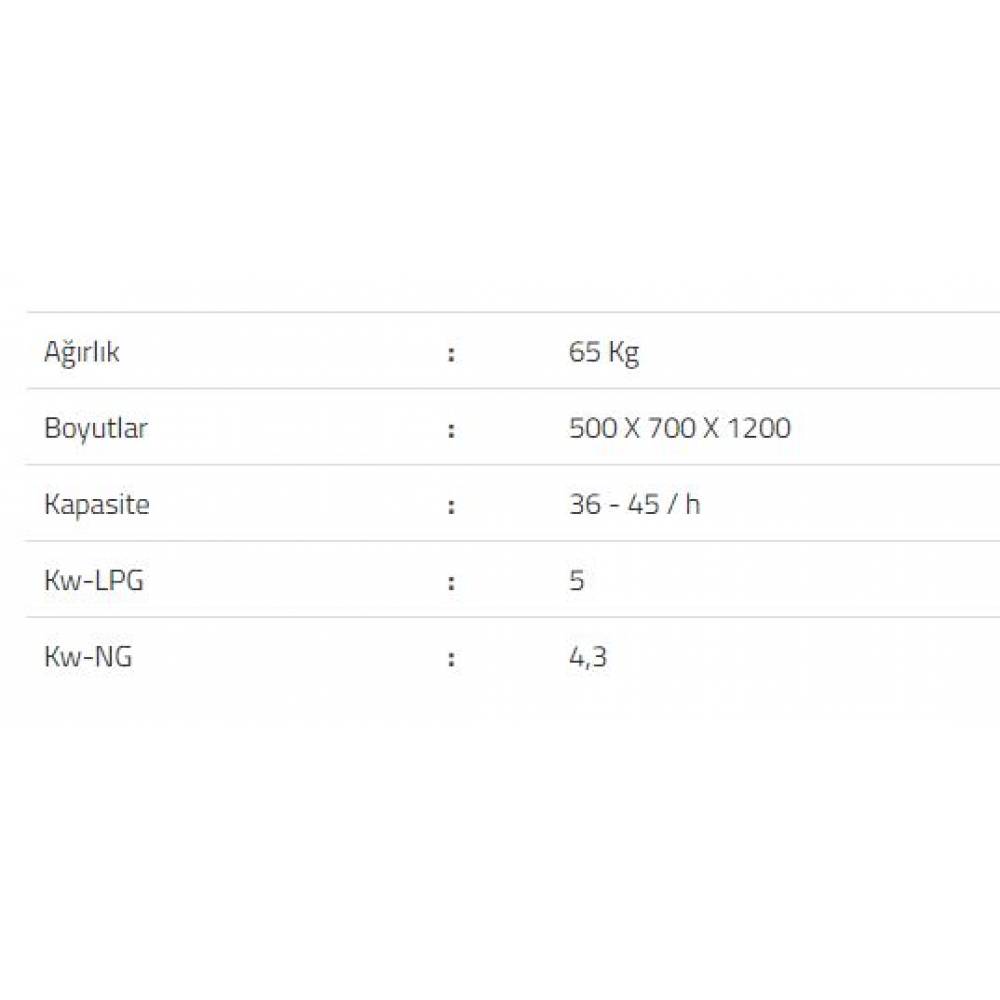Click the top border line above Ağırlık

tap(500, 312)
